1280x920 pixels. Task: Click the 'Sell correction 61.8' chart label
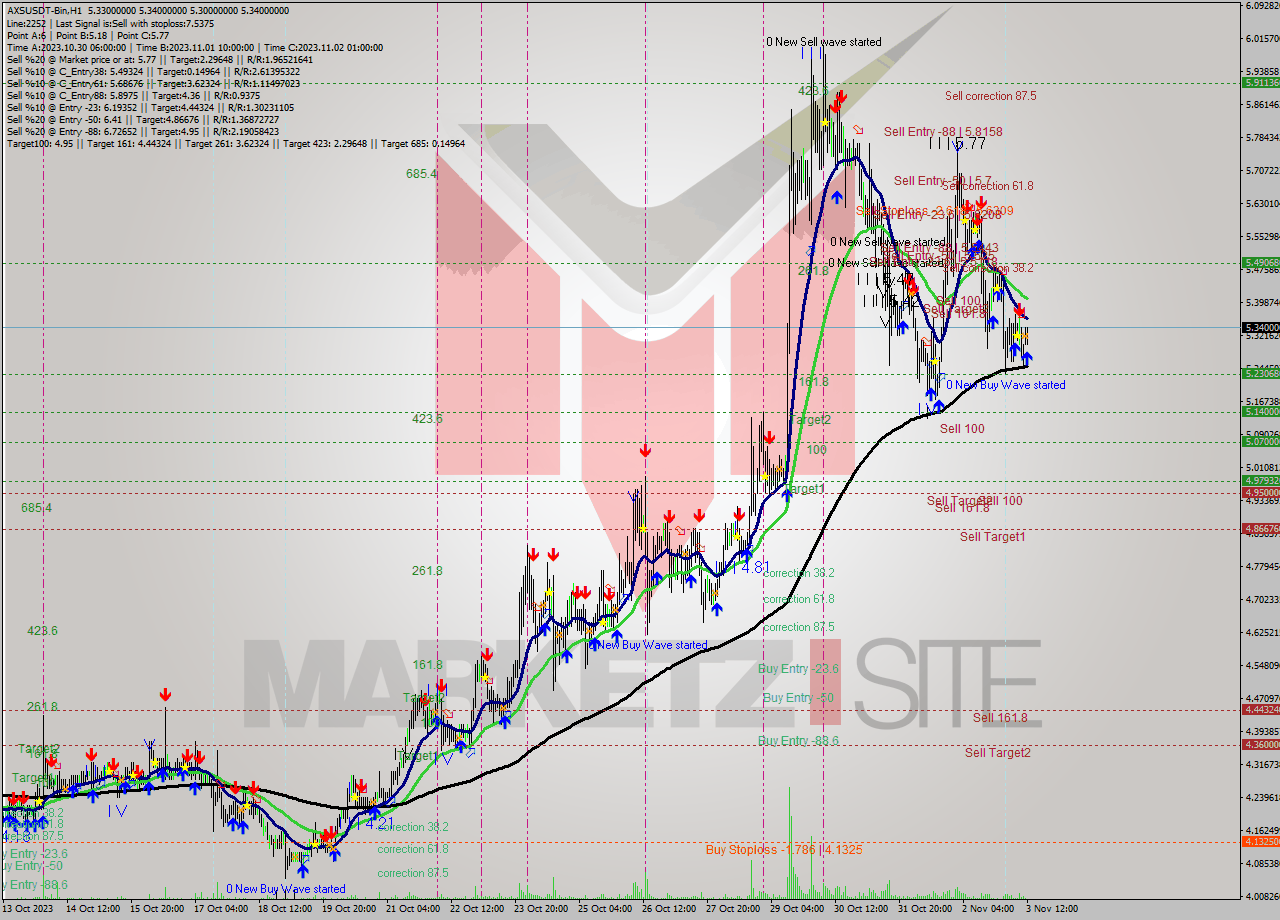[x=988, y=186]
